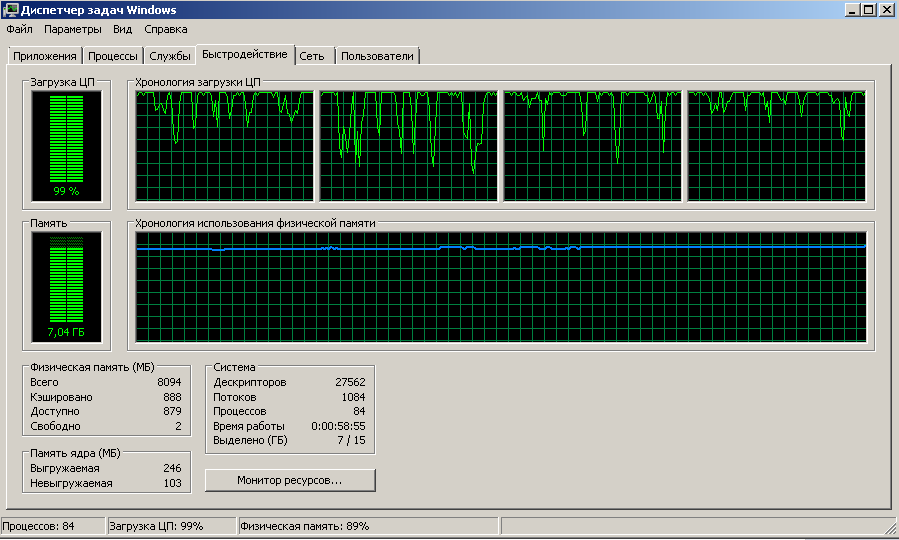Click the Хронология загрузки ЦП label
This screenshot has height=540, width=899.
coord(198,83)
